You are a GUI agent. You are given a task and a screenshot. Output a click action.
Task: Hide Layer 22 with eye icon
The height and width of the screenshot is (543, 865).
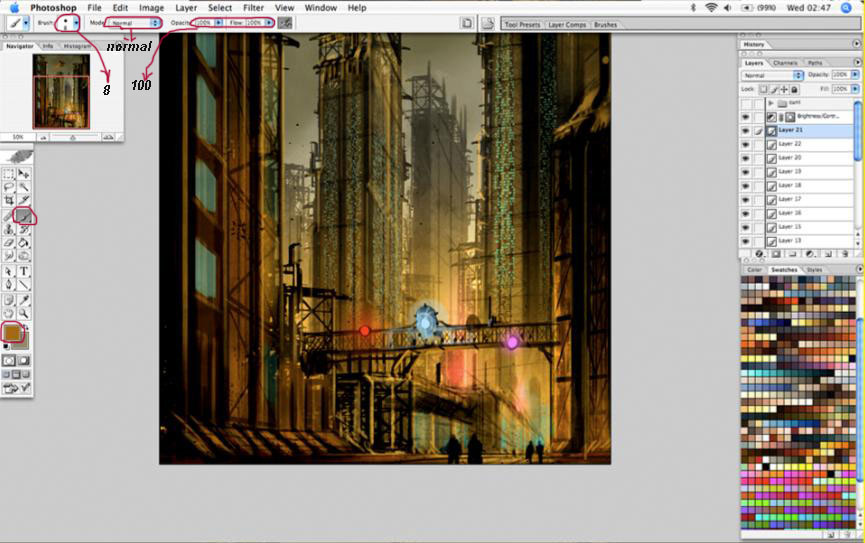[746, 145]
